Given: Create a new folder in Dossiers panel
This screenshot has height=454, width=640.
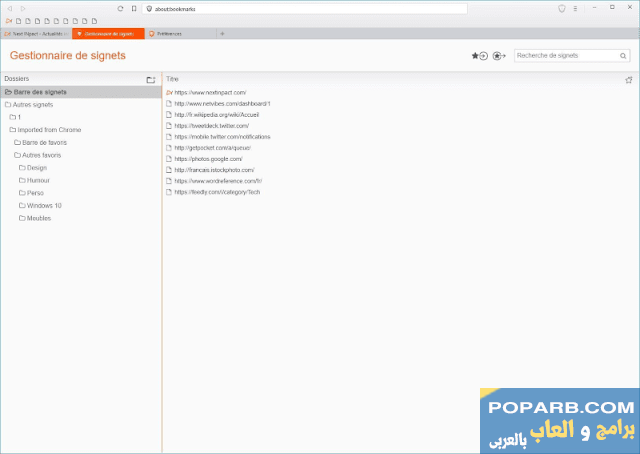Looking at the screenshot, I should [x=151, y=79].
